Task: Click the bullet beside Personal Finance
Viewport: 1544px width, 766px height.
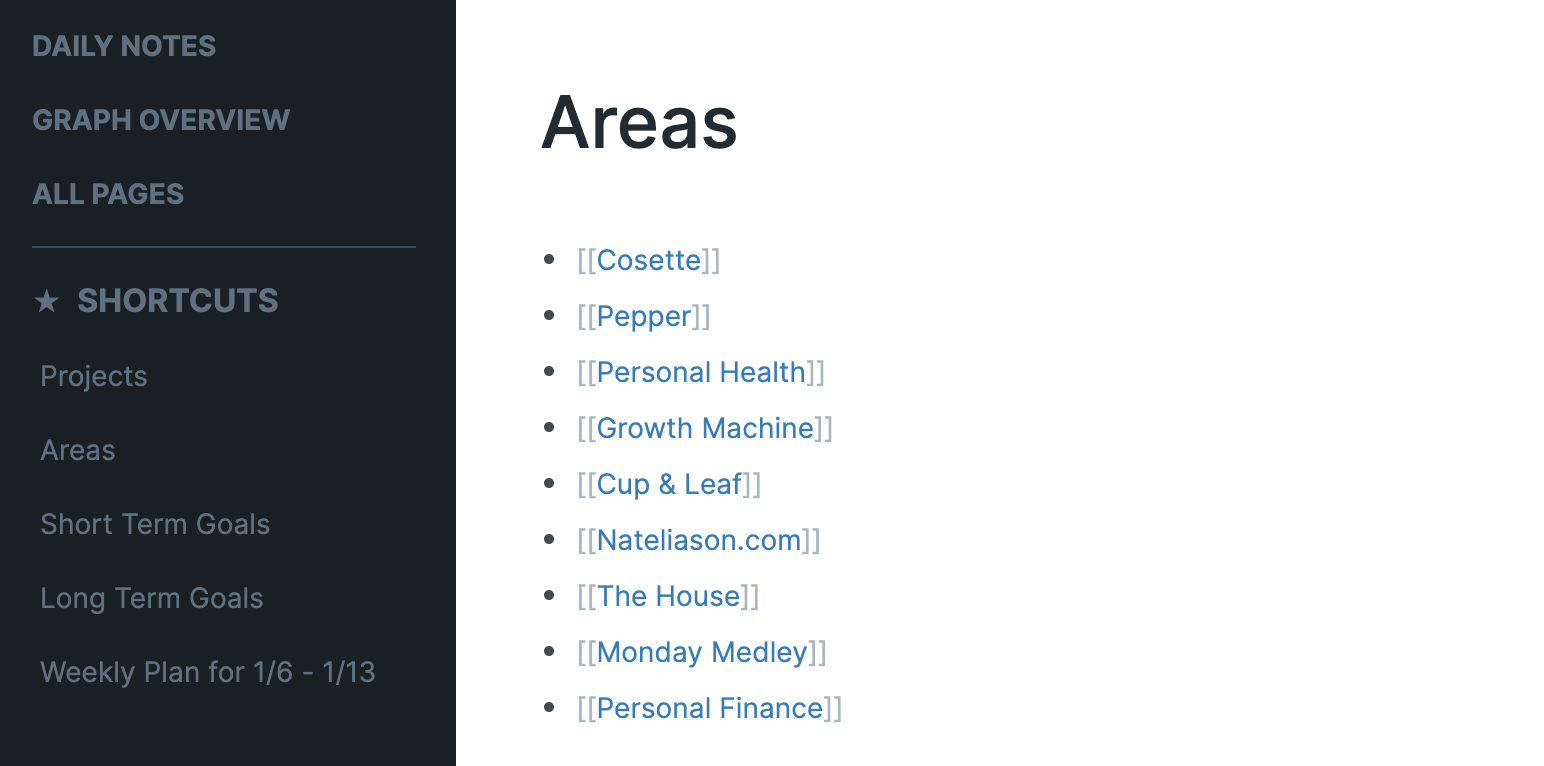Action: pyautogui.click(x=548, y=708)
